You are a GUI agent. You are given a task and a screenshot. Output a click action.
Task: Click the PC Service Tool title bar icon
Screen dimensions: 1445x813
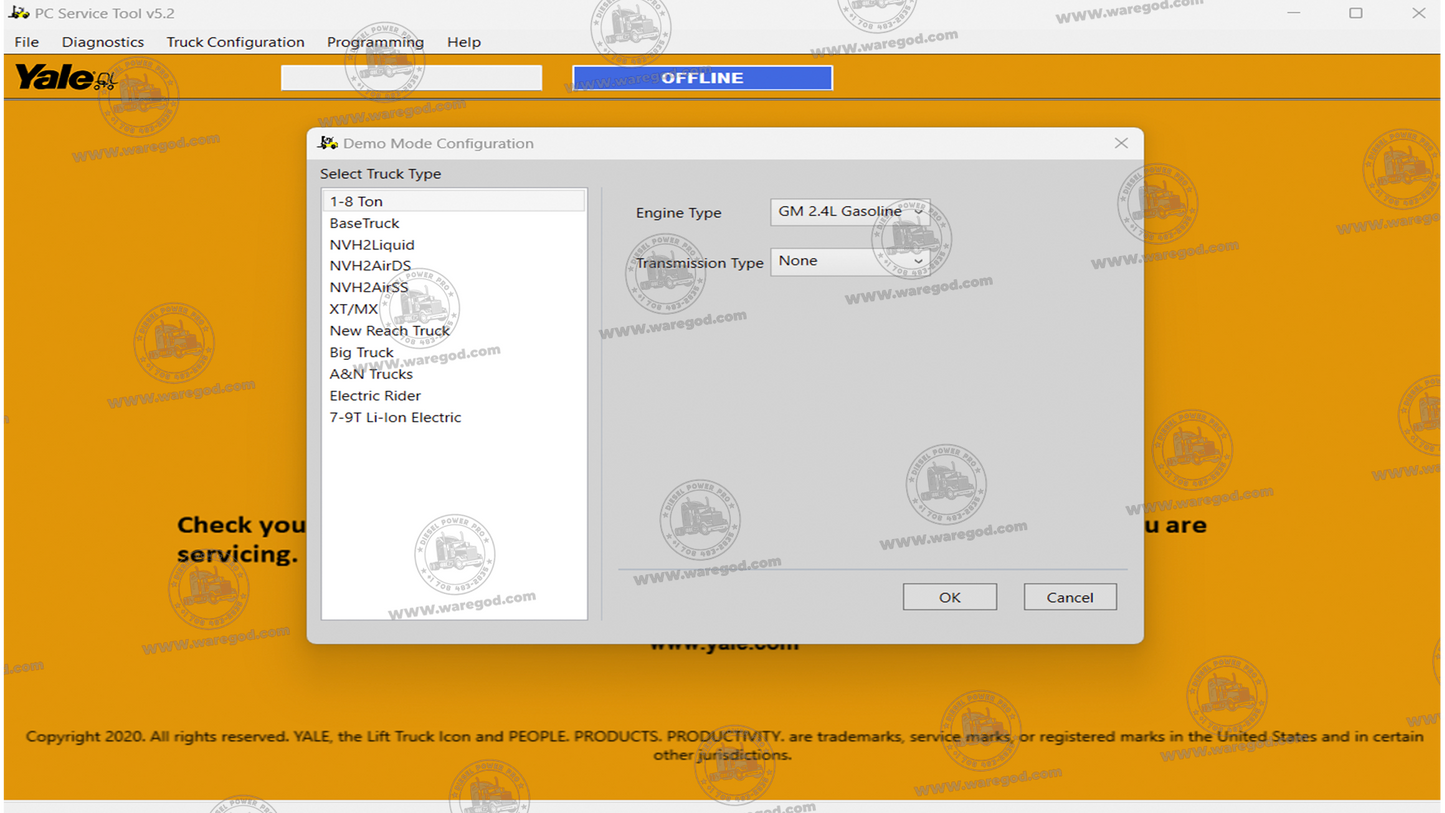pos(19,13)
